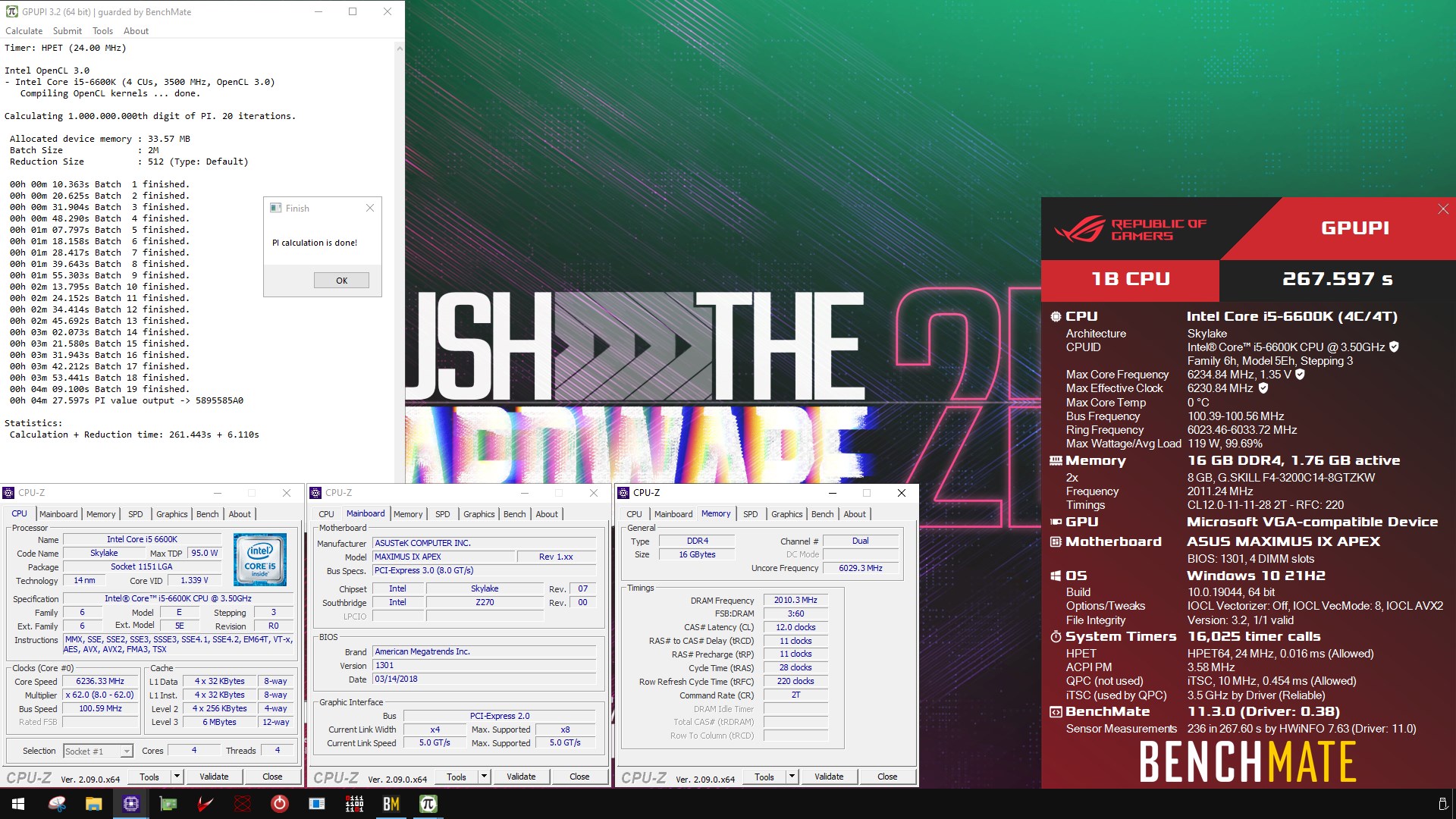
Task: Click Validate in the CPU-Z CPU window
Action: 214,777
